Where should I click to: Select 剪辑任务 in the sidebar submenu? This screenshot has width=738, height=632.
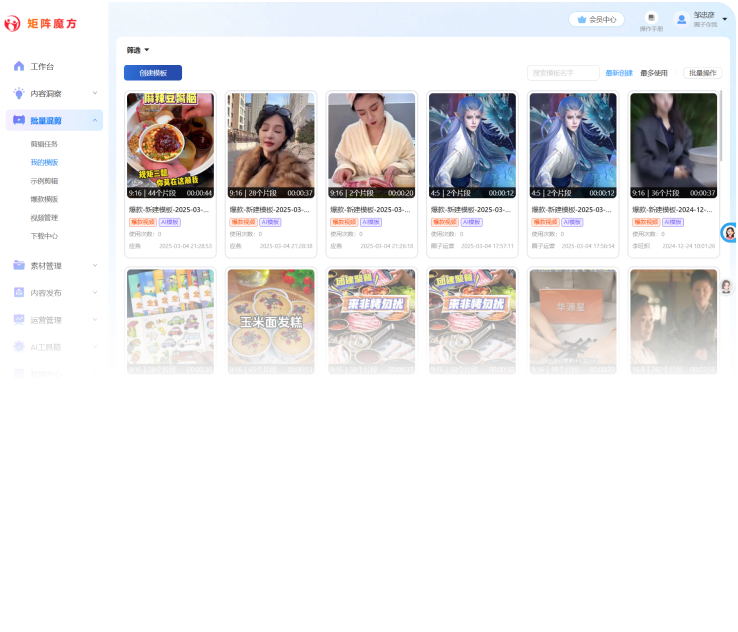44,144
